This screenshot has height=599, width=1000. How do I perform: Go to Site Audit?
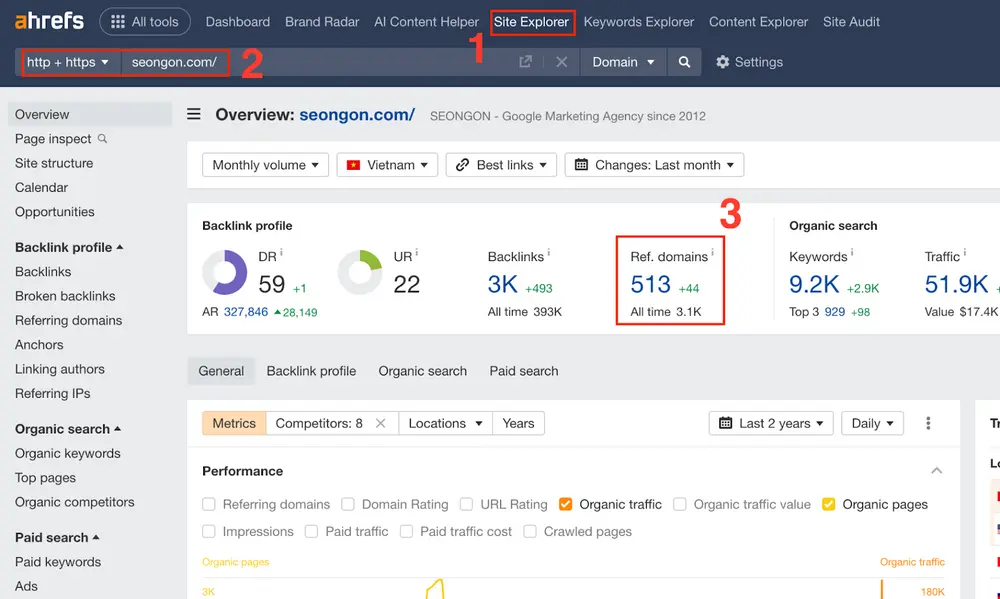pos(851,22)
